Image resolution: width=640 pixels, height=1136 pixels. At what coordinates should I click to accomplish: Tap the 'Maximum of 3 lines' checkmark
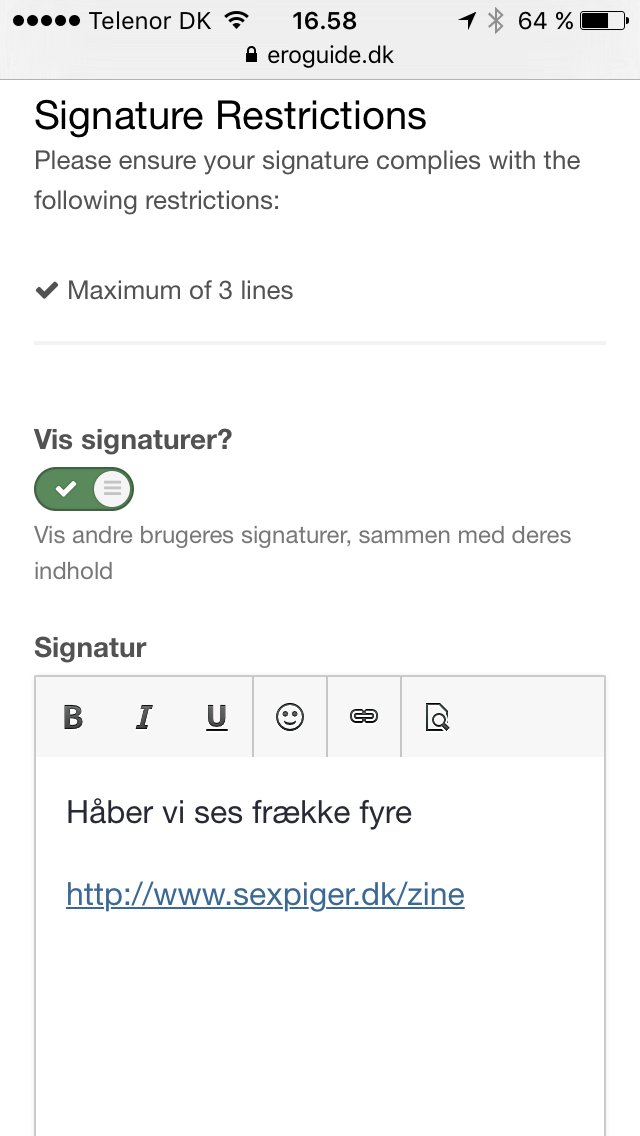click(46, 291)
